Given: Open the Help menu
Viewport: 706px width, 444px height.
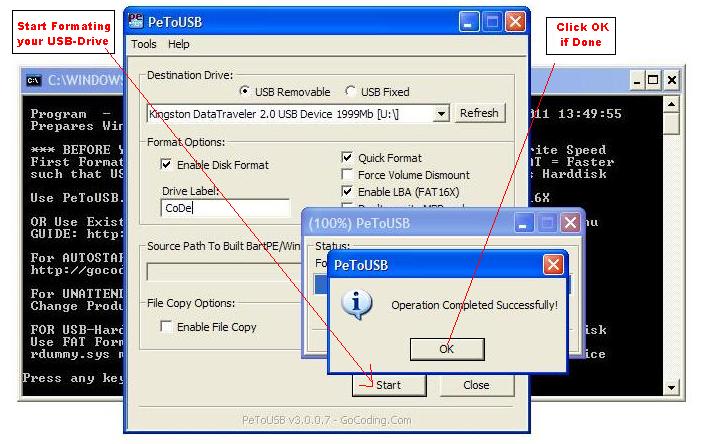Looking at the screenshot, I should tap(179, 44).
